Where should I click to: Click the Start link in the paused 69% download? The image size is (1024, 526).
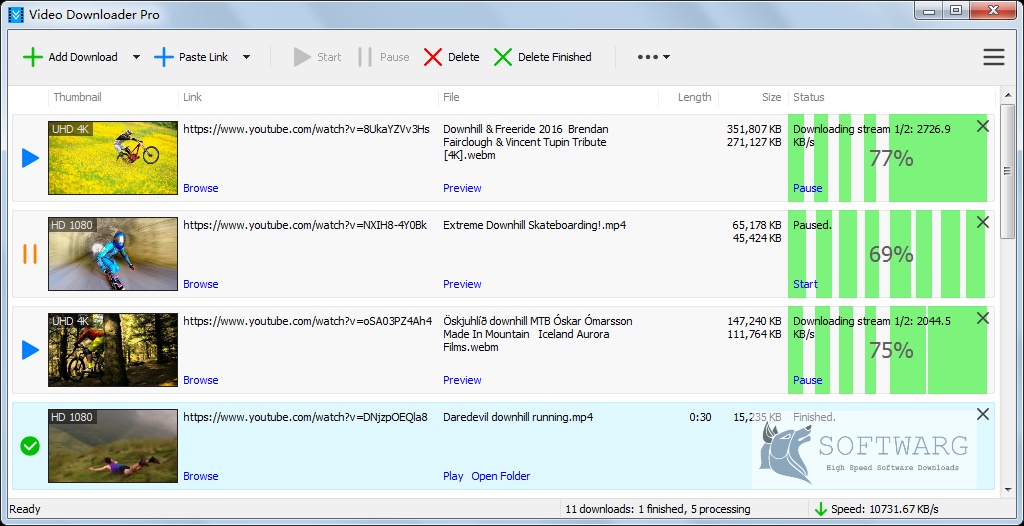pos(805,284)
